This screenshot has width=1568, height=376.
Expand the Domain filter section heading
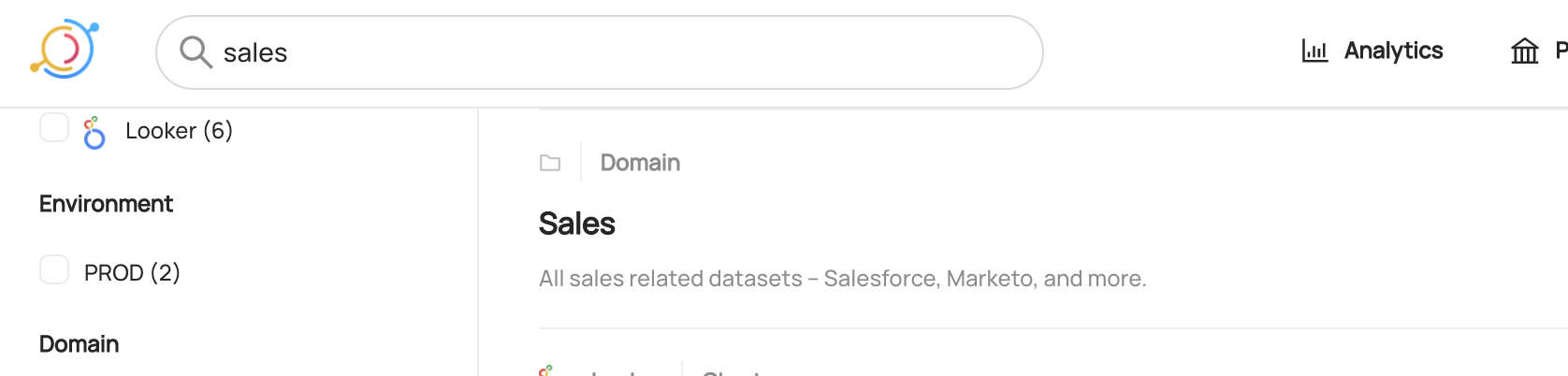click(79, 344)
